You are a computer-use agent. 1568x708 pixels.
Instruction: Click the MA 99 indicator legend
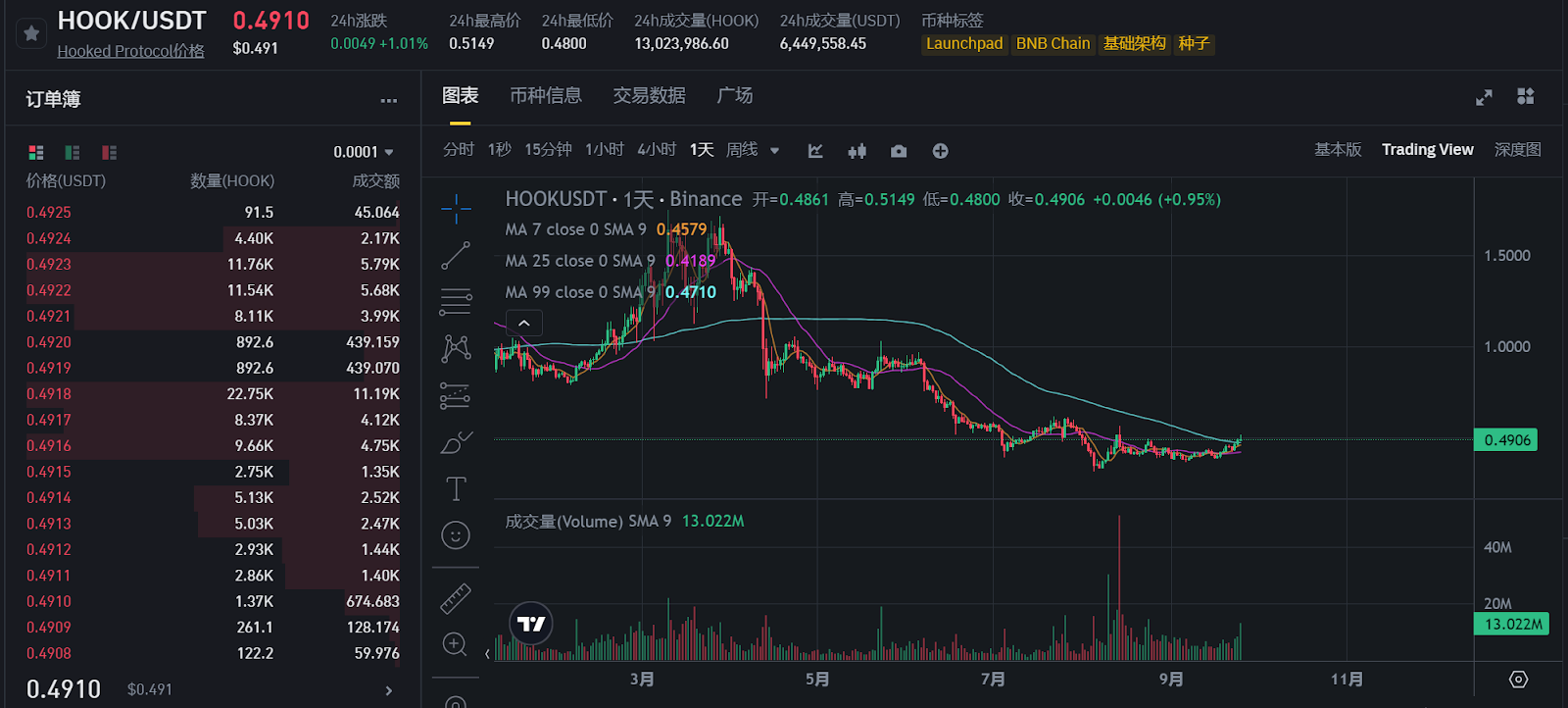tap(611, 292)
